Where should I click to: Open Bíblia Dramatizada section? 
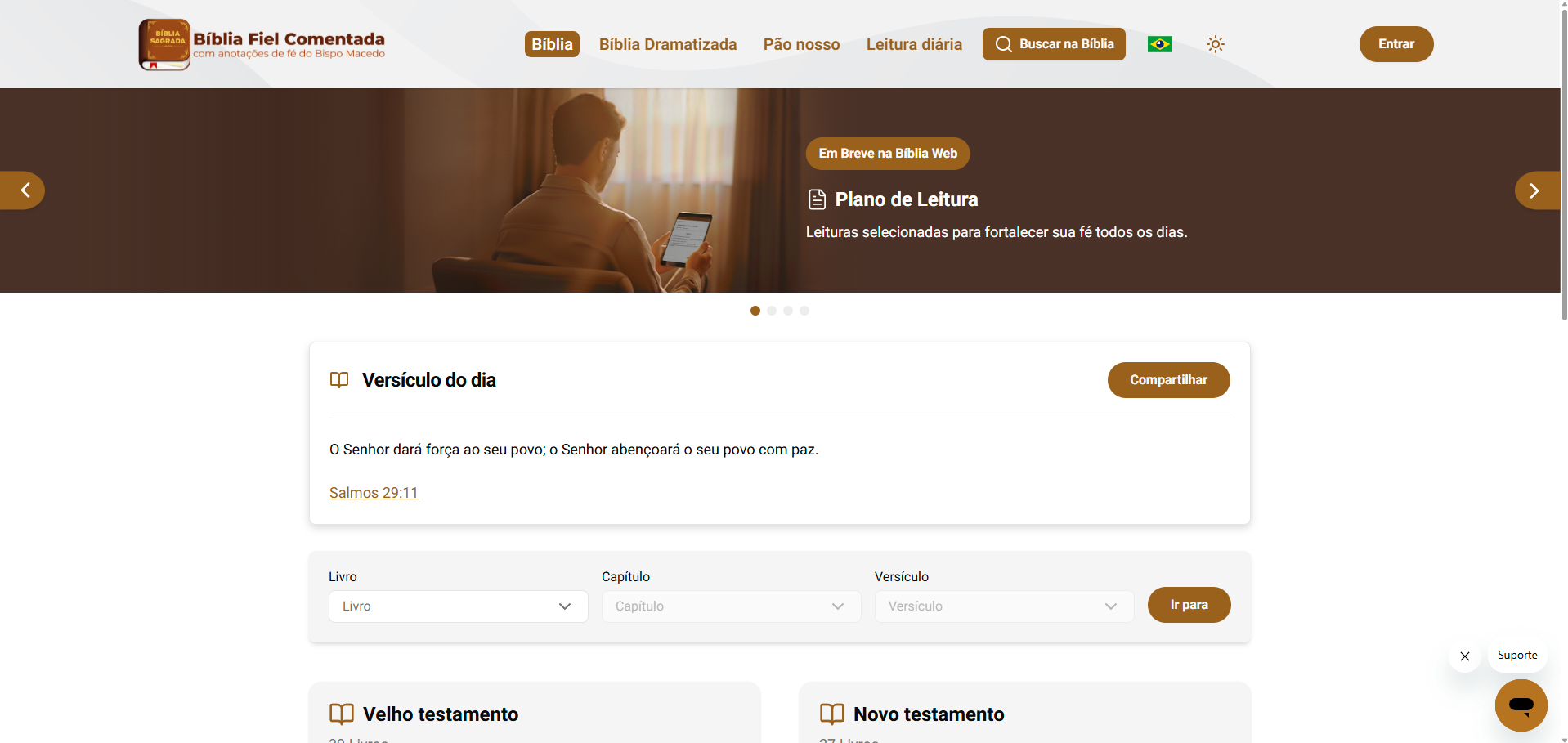click(668, 44)
